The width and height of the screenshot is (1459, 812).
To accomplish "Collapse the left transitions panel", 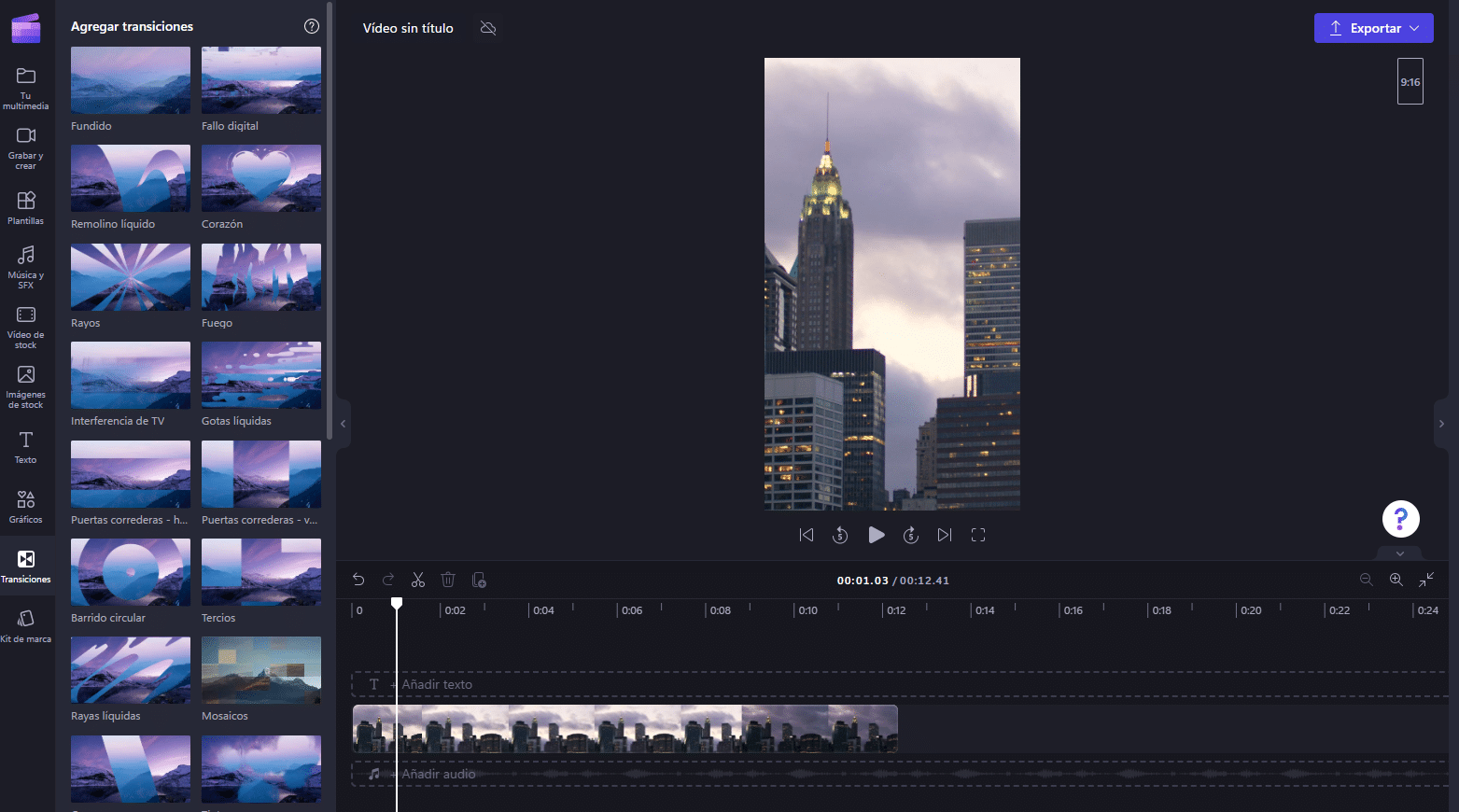I will click(x=344, y=424).
